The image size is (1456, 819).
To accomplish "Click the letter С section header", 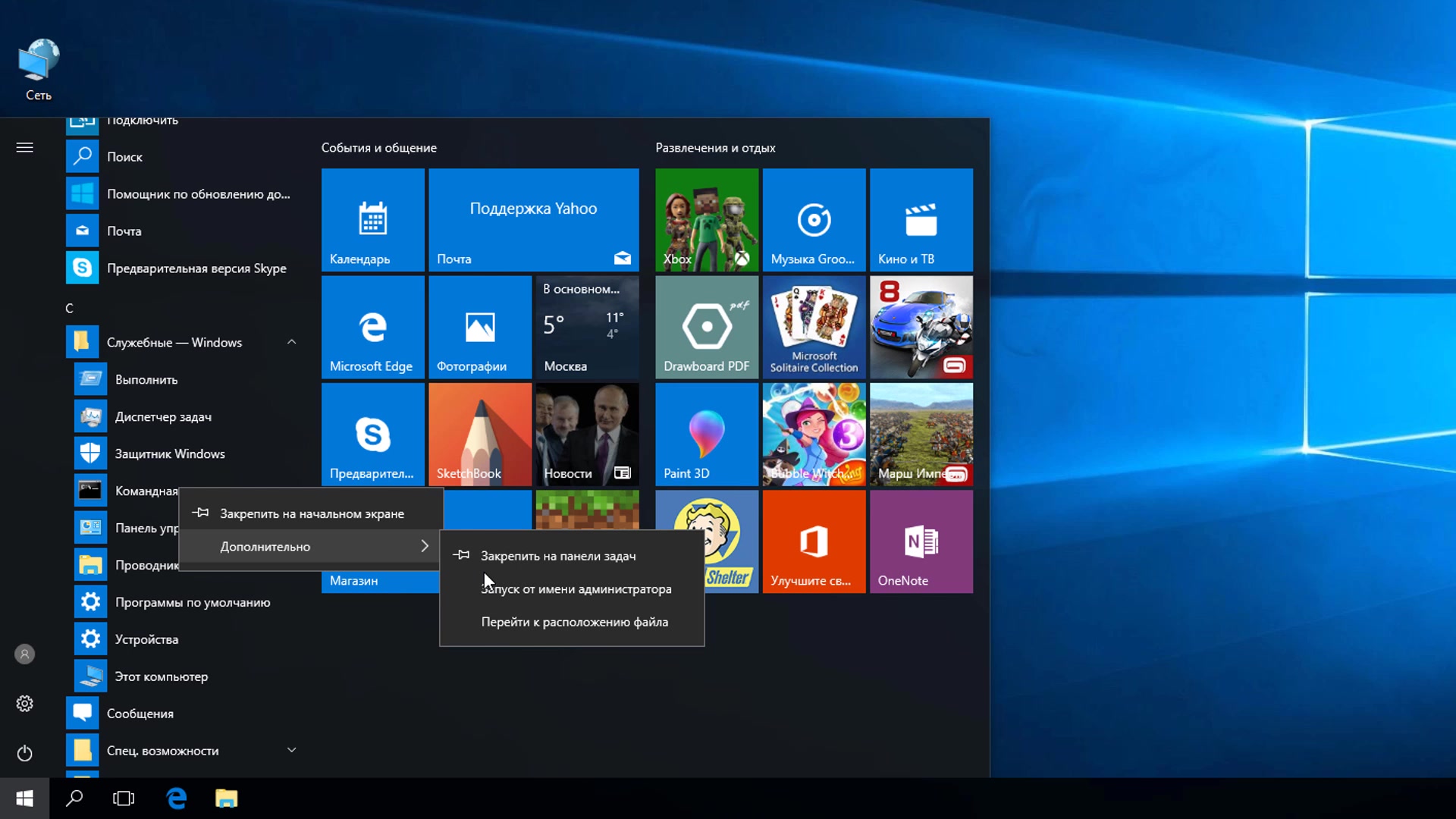I will coord(69,308).
